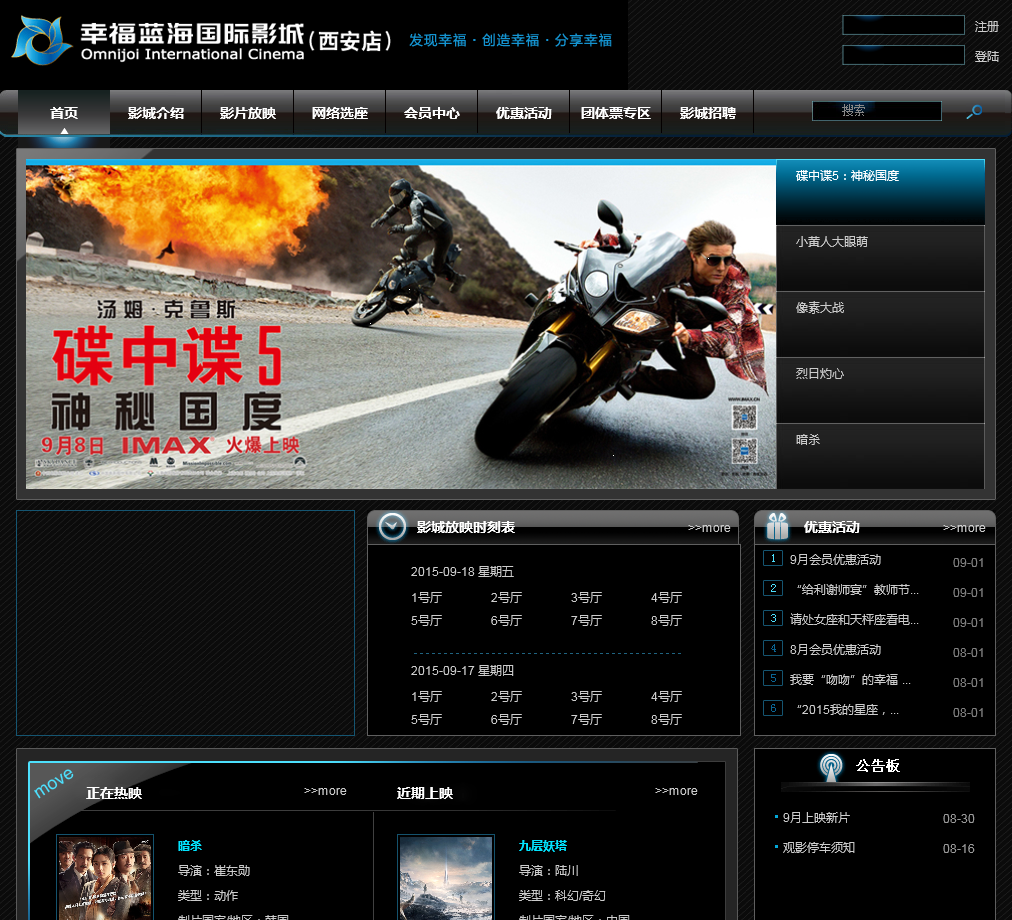This screenshot has height=920, width=1012.
Task: Open the 观影停车须知 announcement
Action: [818, 847]
